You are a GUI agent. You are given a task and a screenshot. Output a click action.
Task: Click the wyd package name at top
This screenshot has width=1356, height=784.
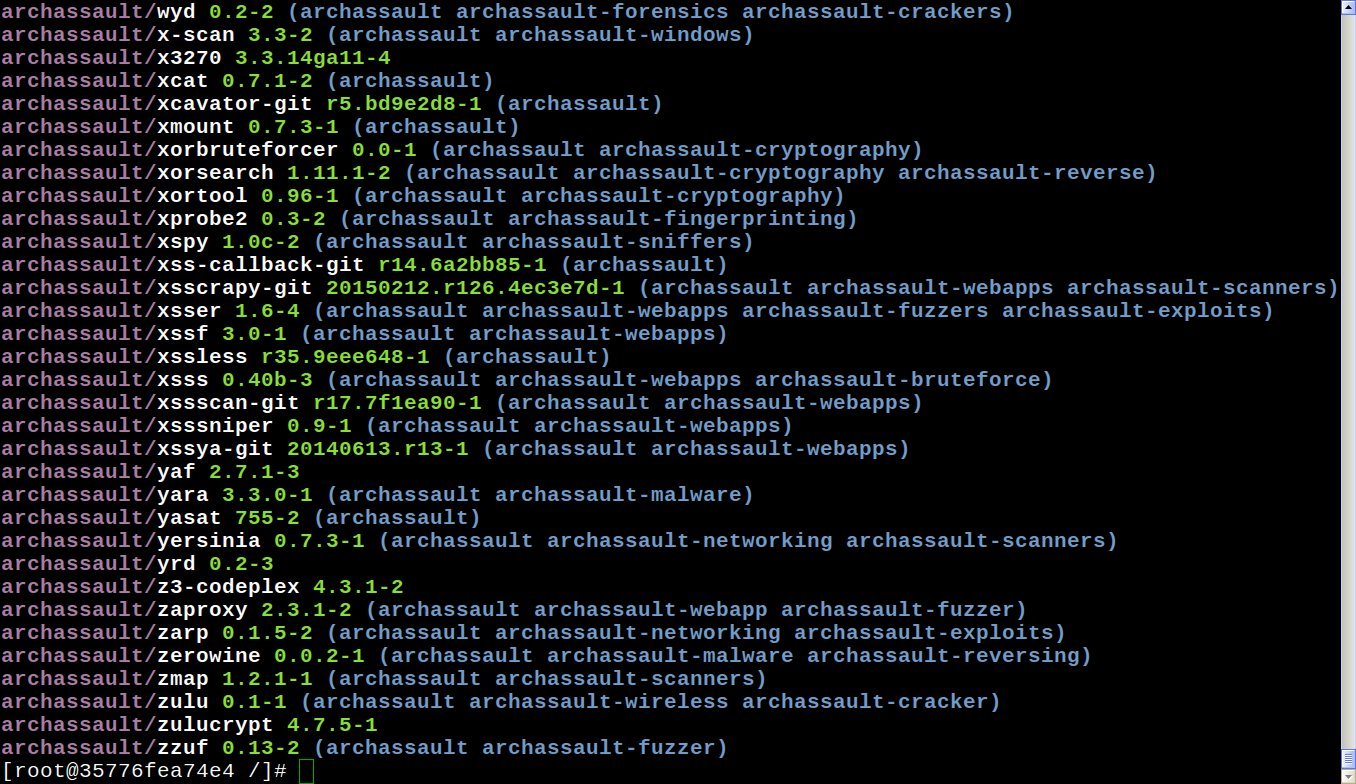coord(176,12)
